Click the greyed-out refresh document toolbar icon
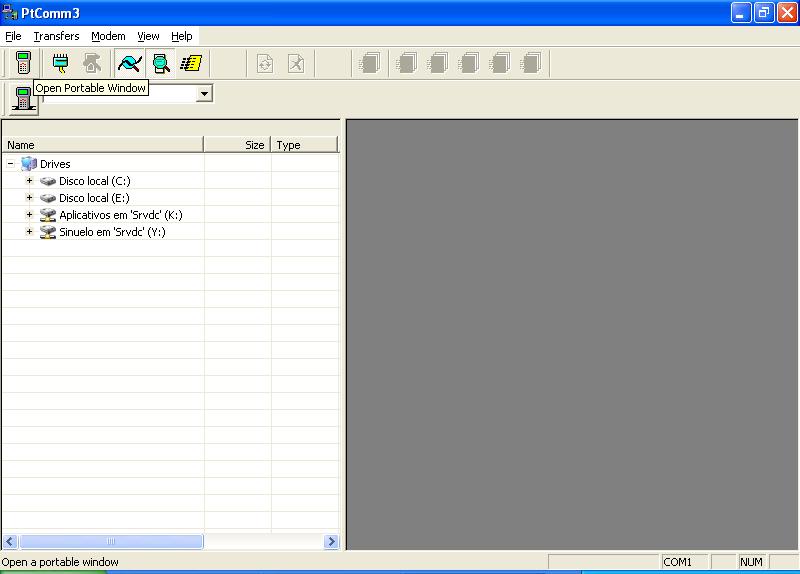Image resolution: width=800 pixels, height=574 pixels. 265,63
